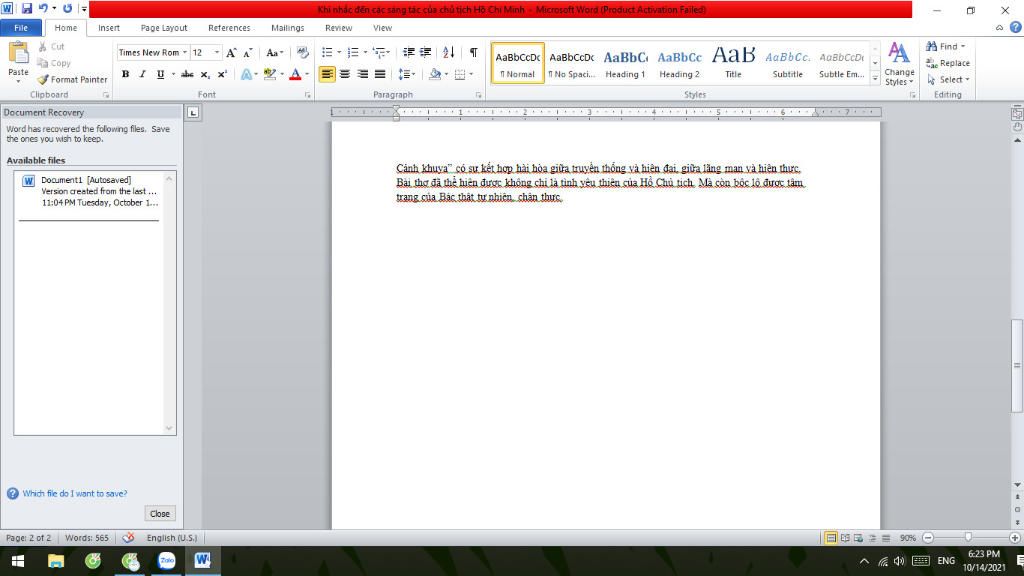Screen dimensions: 1024x576
Task: Click the ruler tab selector icon
Action: [x=193, y=113]
